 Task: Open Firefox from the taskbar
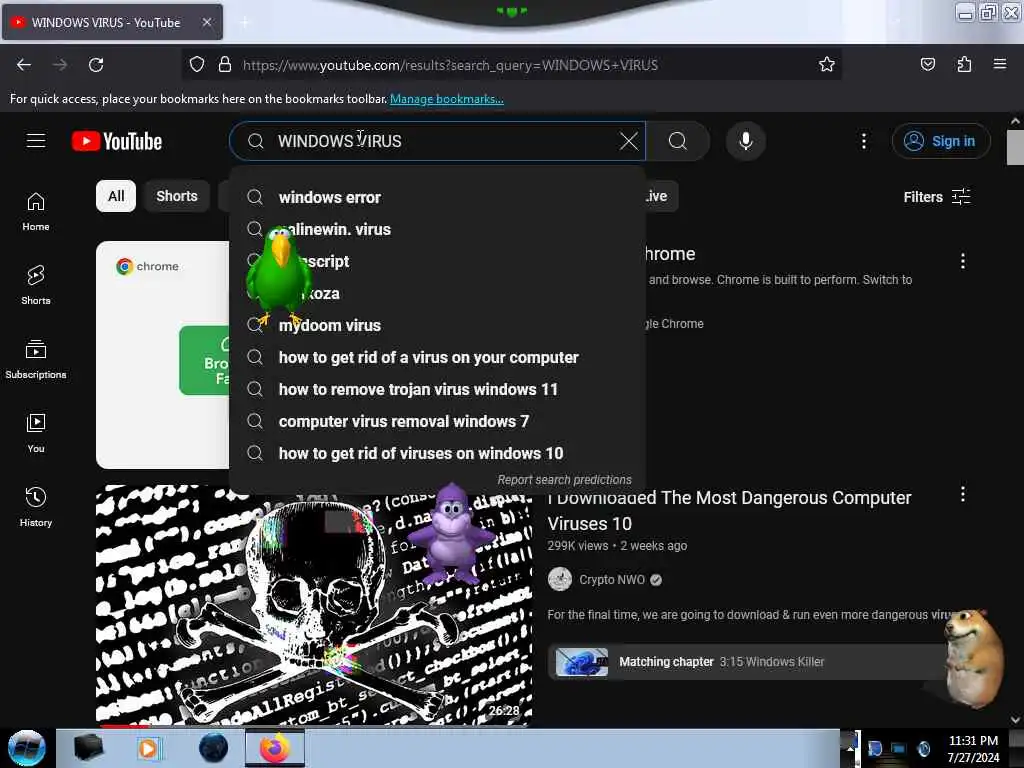click(274, 748)
